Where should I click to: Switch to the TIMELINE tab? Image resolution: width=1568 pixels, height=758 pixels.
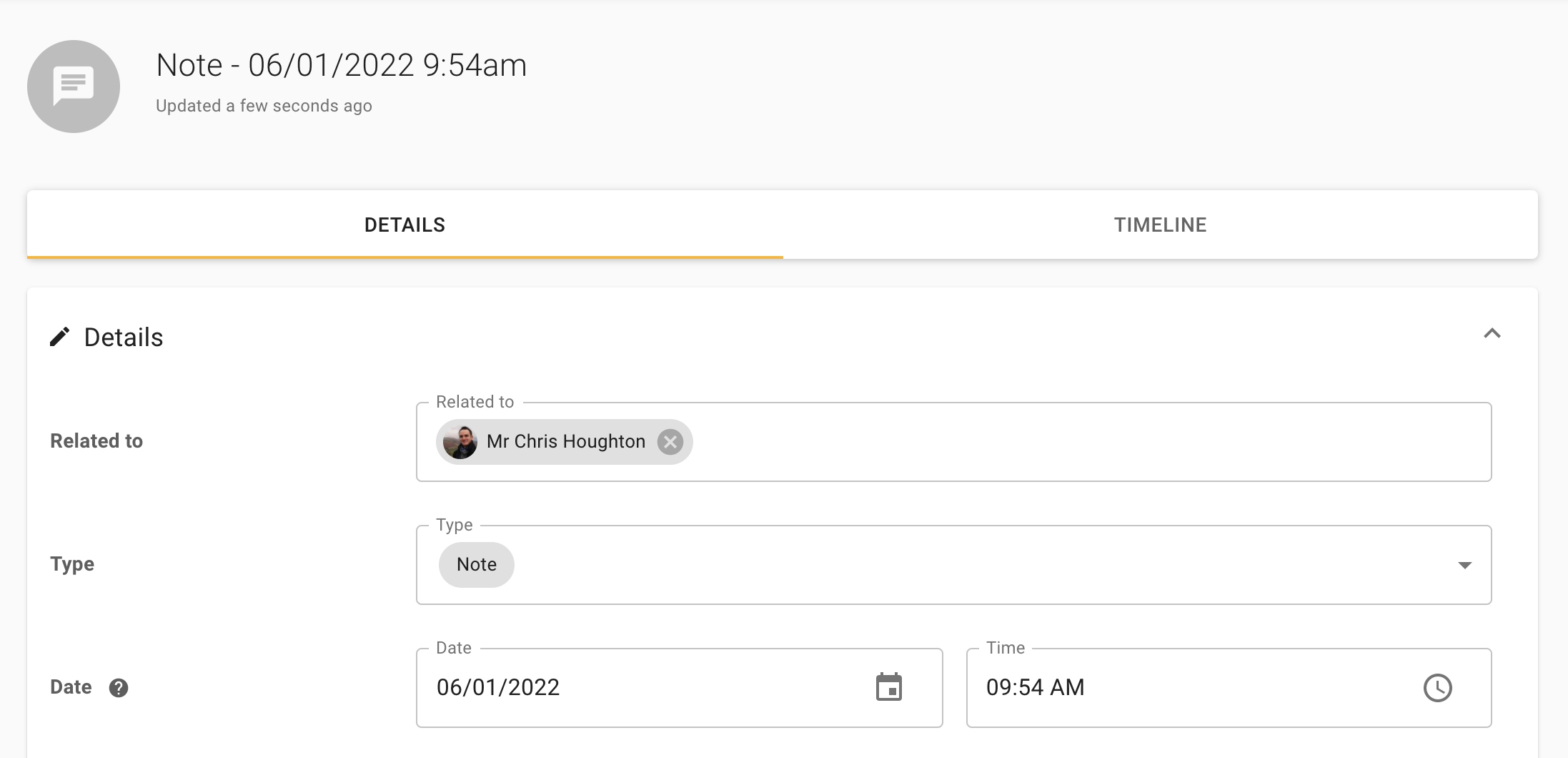(x=1158, y=225)
